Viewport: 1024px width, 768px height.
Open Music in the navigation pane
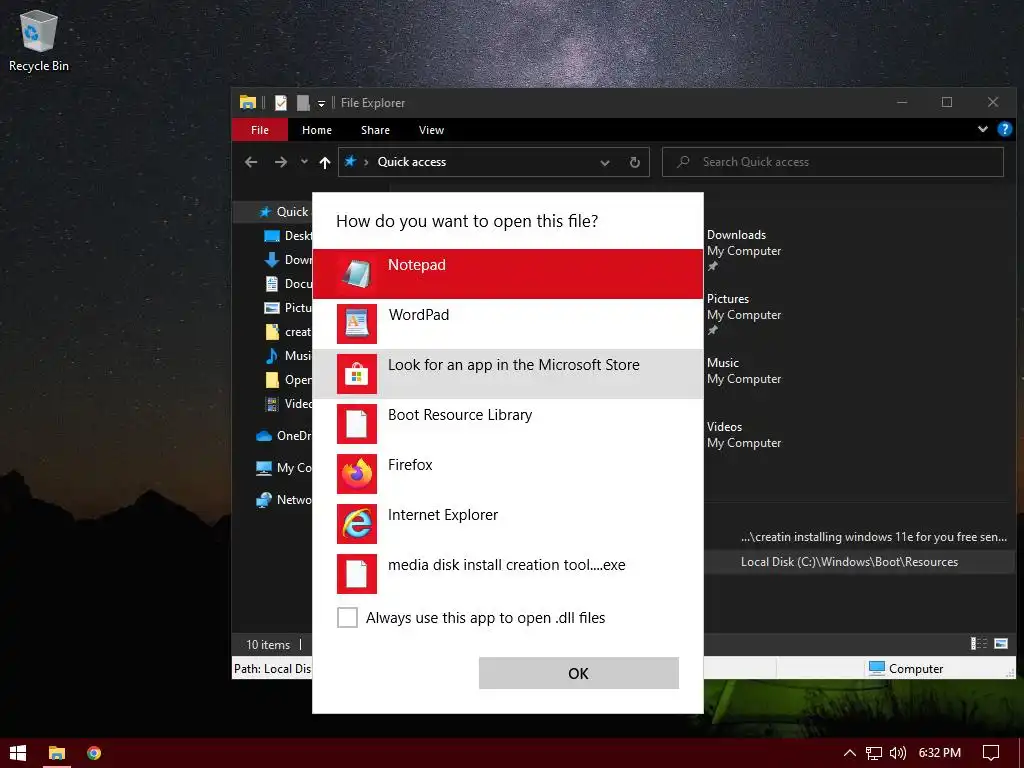287,355
